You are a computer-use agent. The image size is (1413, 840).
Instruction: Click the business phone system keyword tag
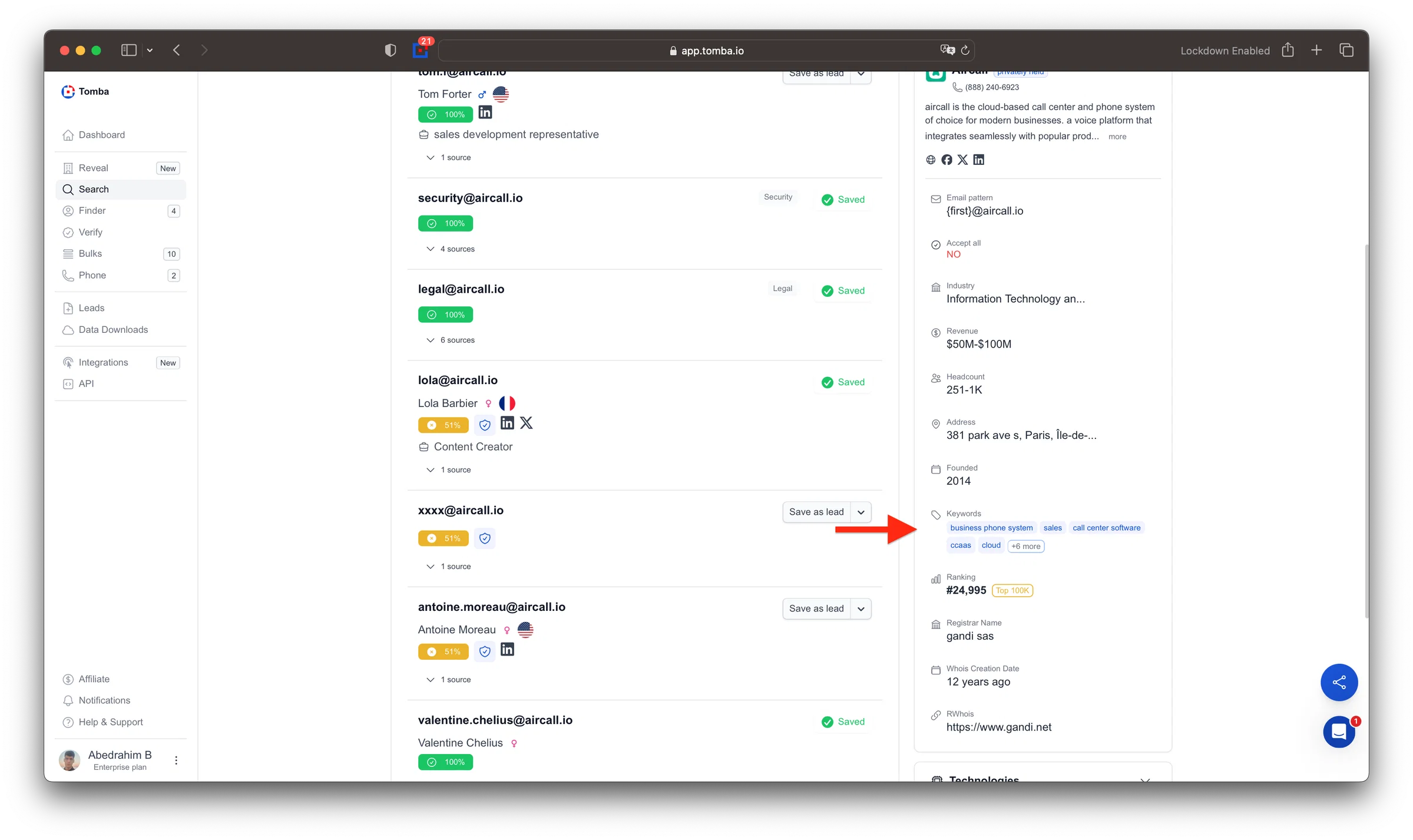[x=991, y=528]
